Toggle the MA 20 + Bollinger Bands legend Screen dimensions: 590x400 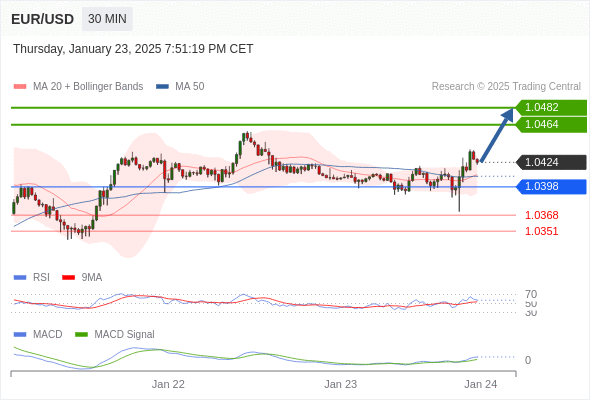[x=78, y=87]
